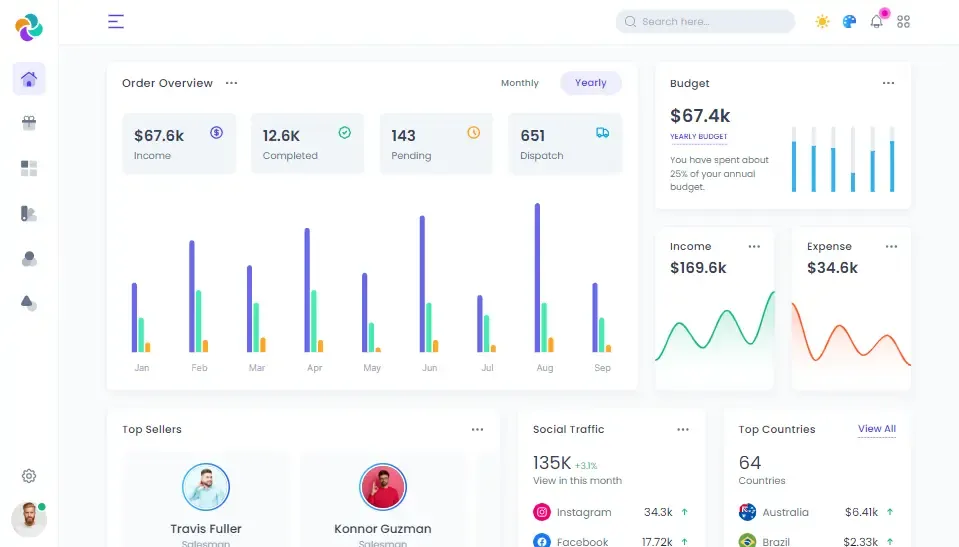This screenshot has height=547, width=959.
Task: Open the color palette theme icon
Action: (849, 21)
